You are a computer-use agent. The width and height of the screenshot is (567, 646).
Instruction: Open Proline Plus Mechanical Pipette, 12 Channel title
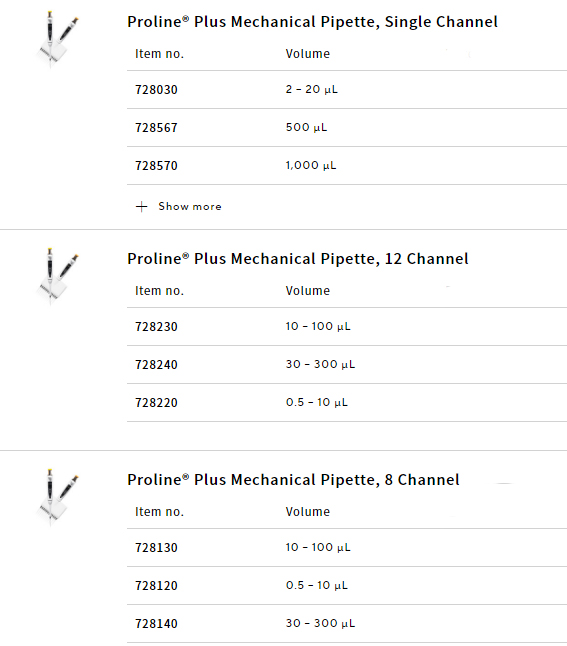[298, 259]
